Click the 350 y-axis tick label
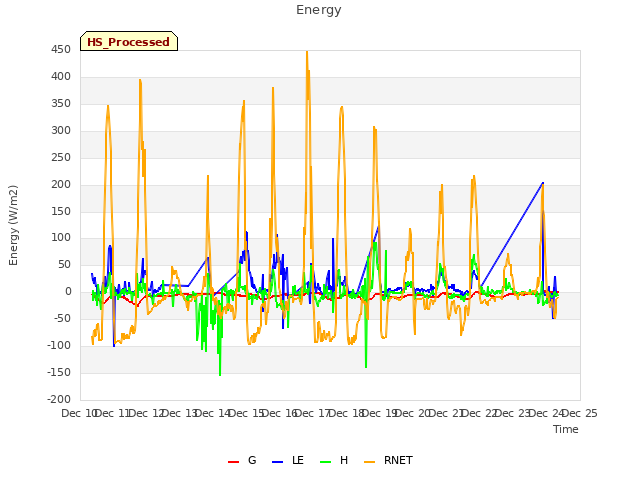Screen dimensions: 640x480 click(x=61, y=104)
